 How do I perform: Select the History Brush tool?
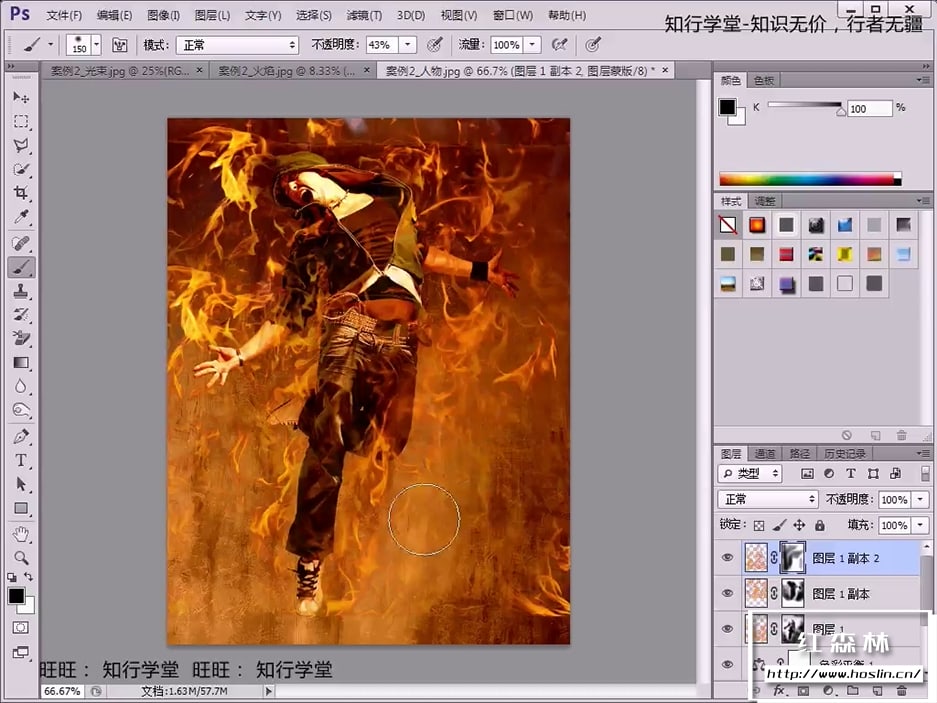[x=21, y=314]
